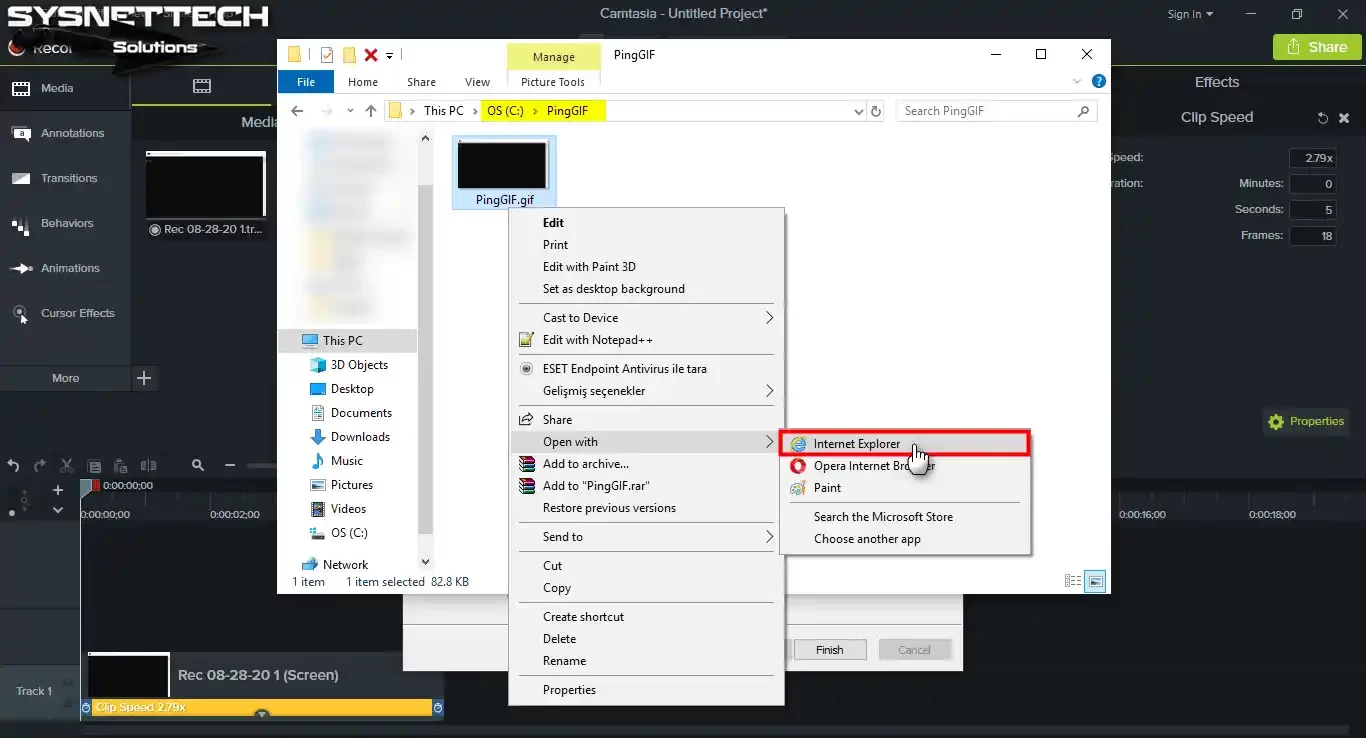The image size is (1366, 738).
Task: Open Picture Tools tab
Action: click(x=553, y=82)
